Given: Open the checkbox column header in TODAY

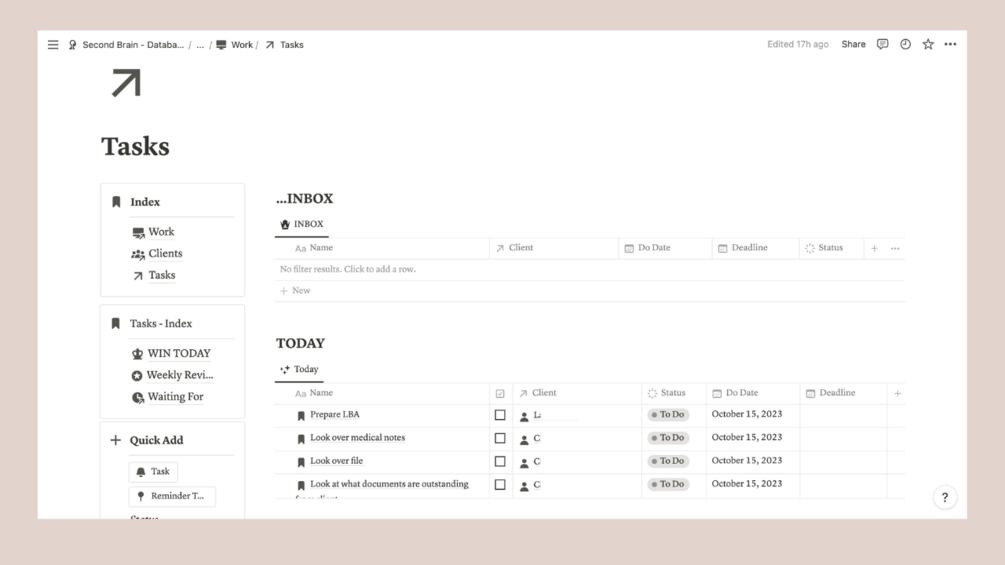Looking at the screenshot, I should 500,393.
